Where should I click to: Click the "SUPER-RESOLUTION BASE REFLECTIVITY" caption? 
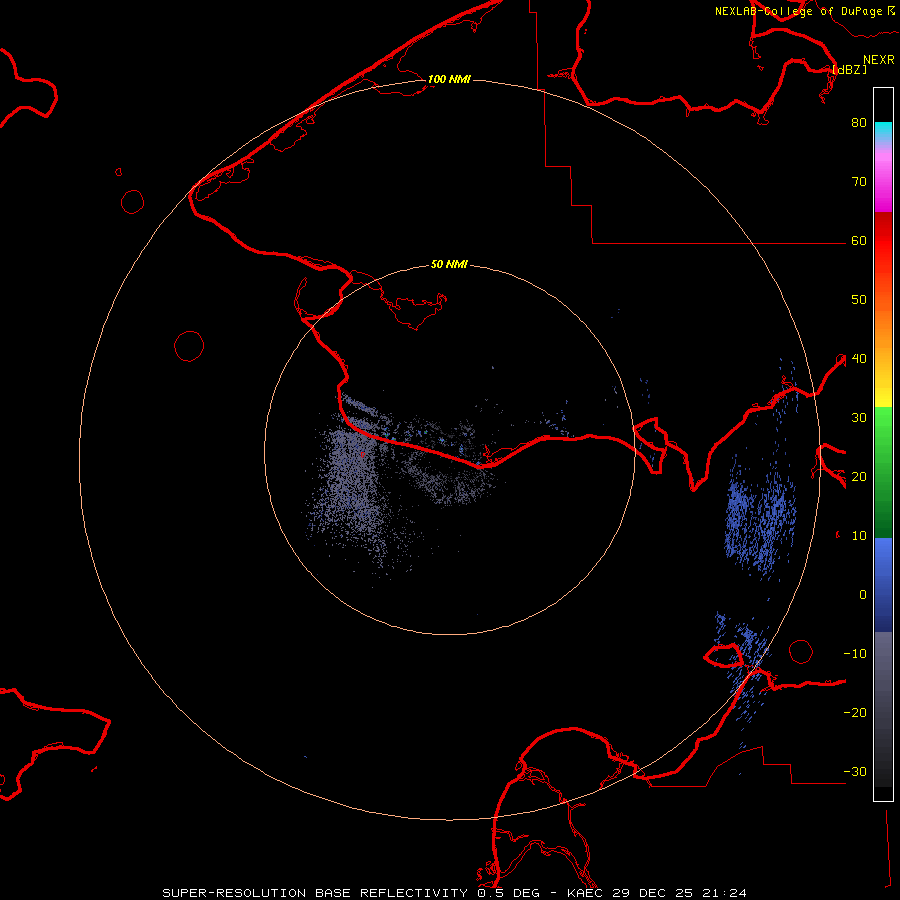point(315,893)
